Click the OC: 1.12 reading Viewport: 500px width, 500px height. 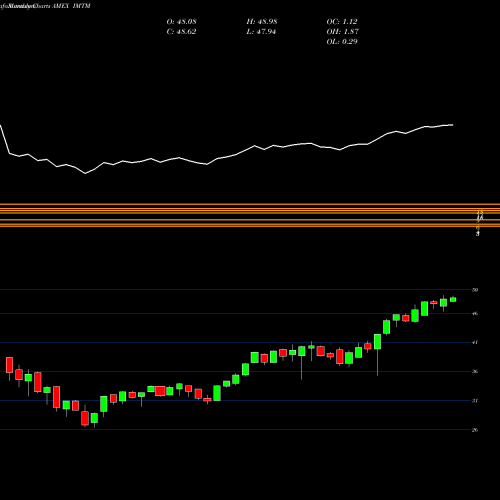click(342, 22)
